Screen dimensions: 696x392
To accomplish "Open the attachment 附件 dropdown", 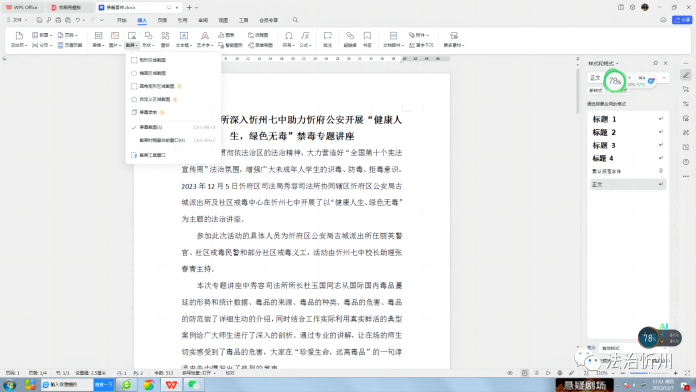I will click(x=419, y=35).
